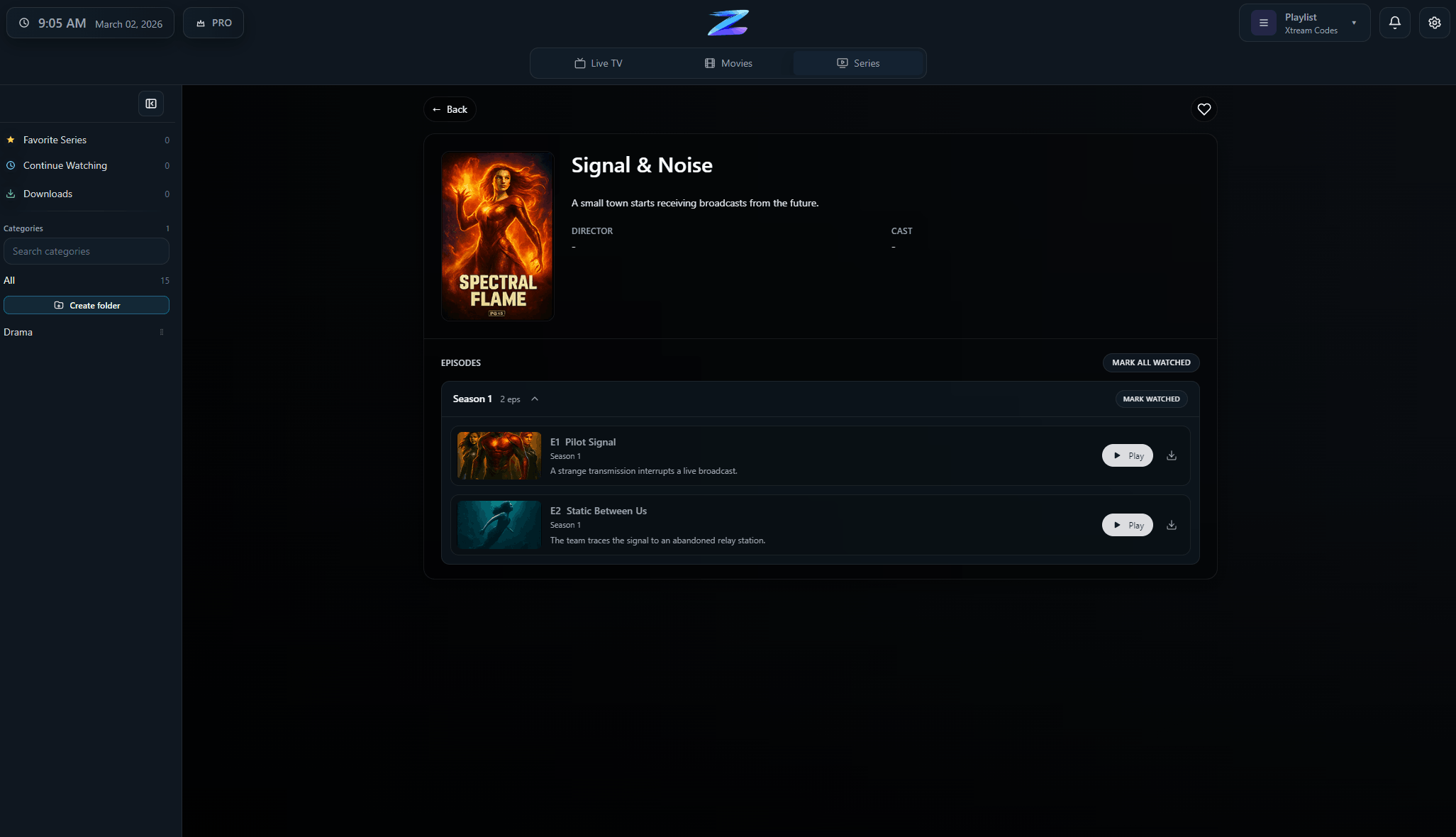
Task: Click the Create folder button
Action: [x=87, y=305]
